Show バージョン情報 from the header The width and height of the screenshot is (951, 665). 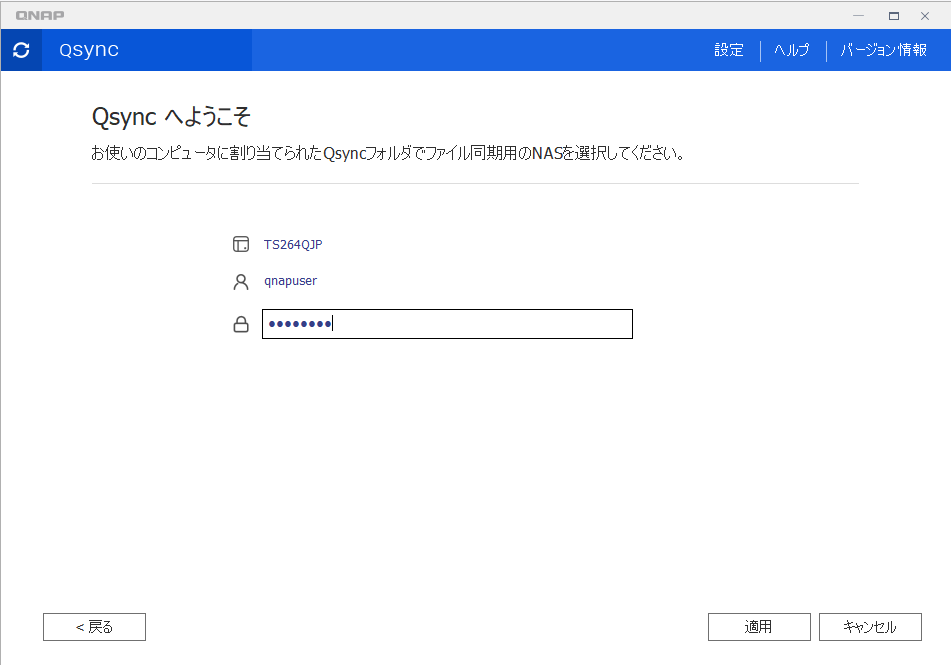click(x=883, y=50)
